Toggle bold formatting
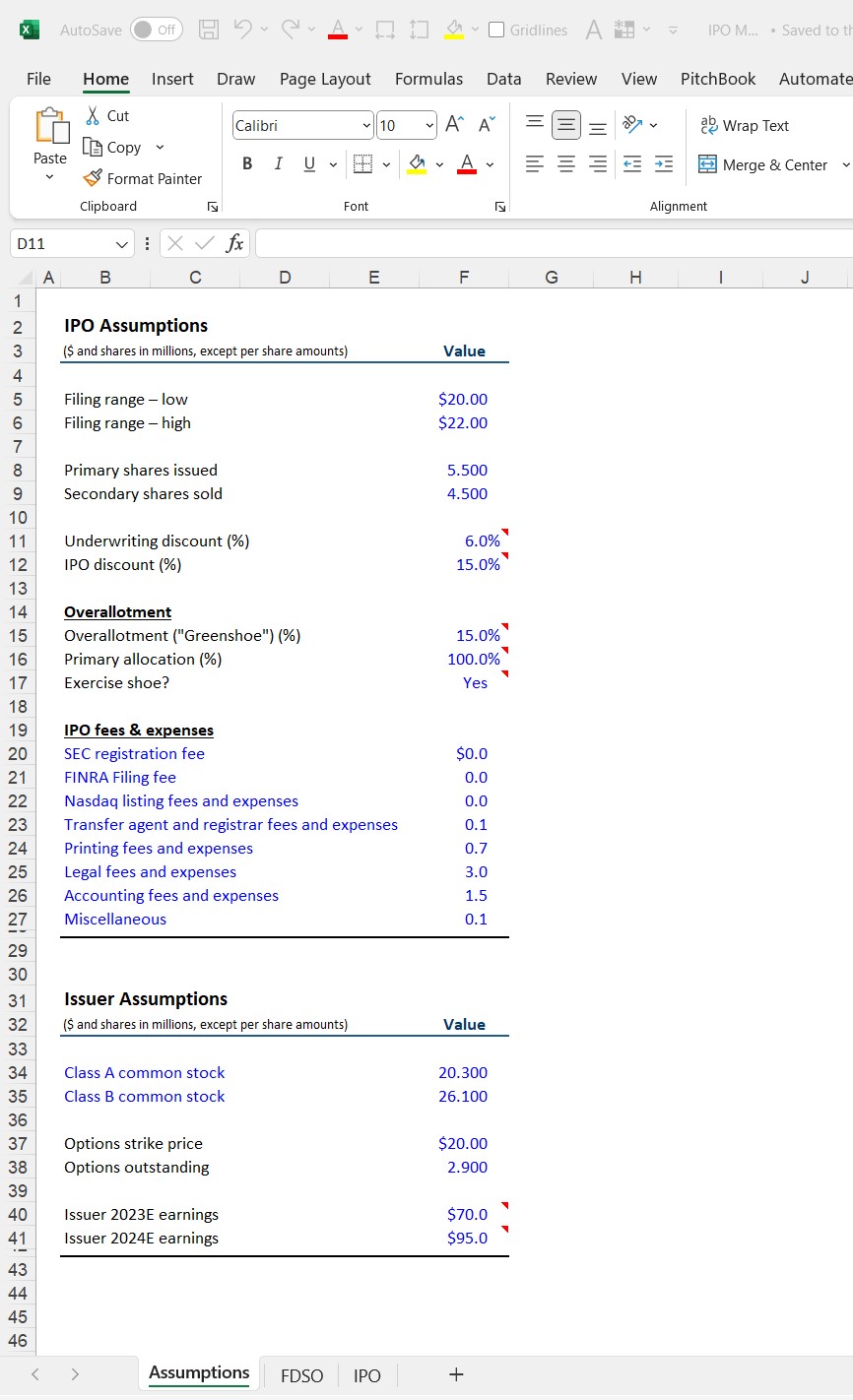This screenshot has width=853, height=1400. pyautogui.click(x=247, y=163)
